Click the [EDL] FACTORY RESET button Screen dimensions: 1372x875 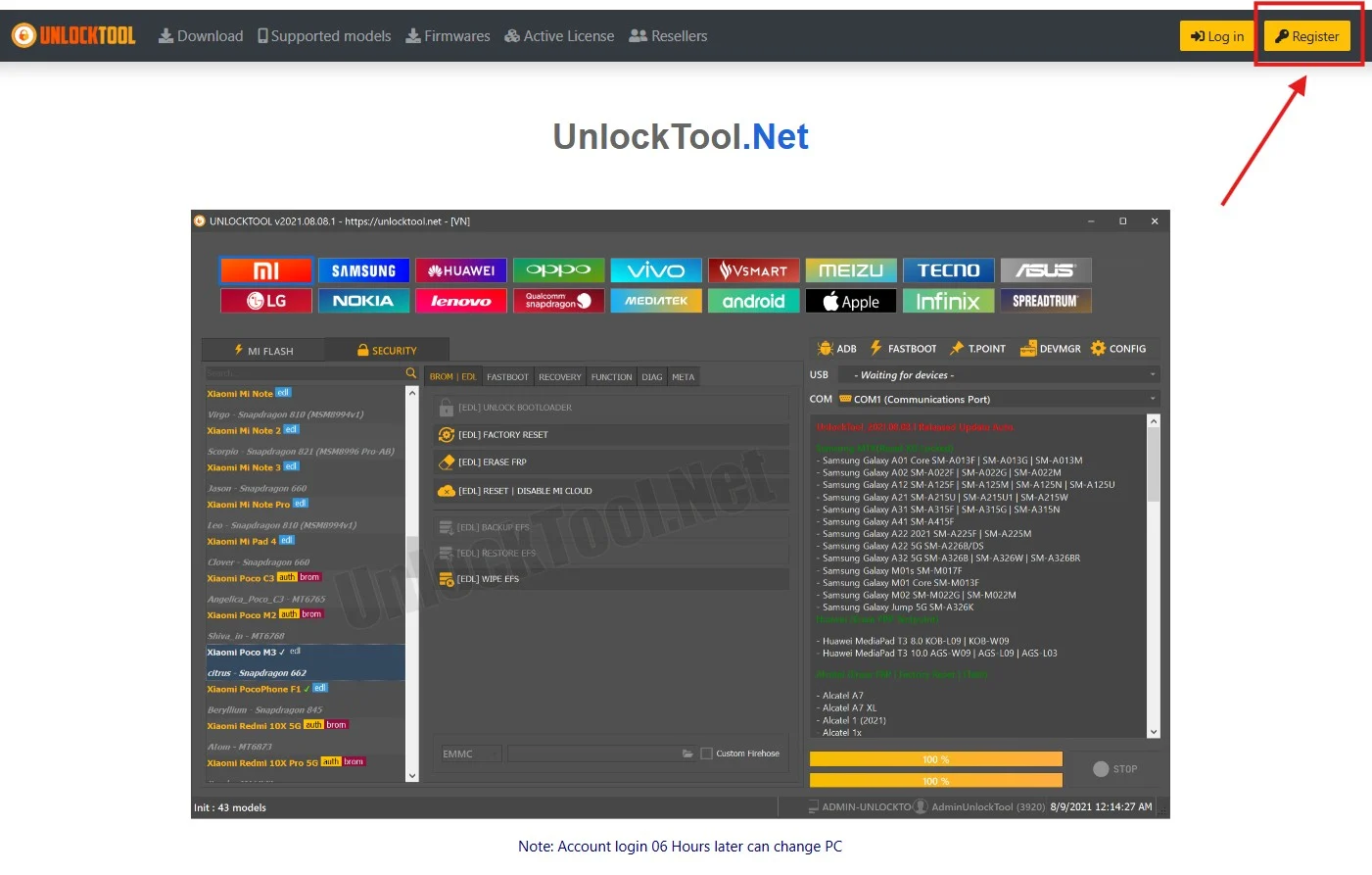pos(611,435)
